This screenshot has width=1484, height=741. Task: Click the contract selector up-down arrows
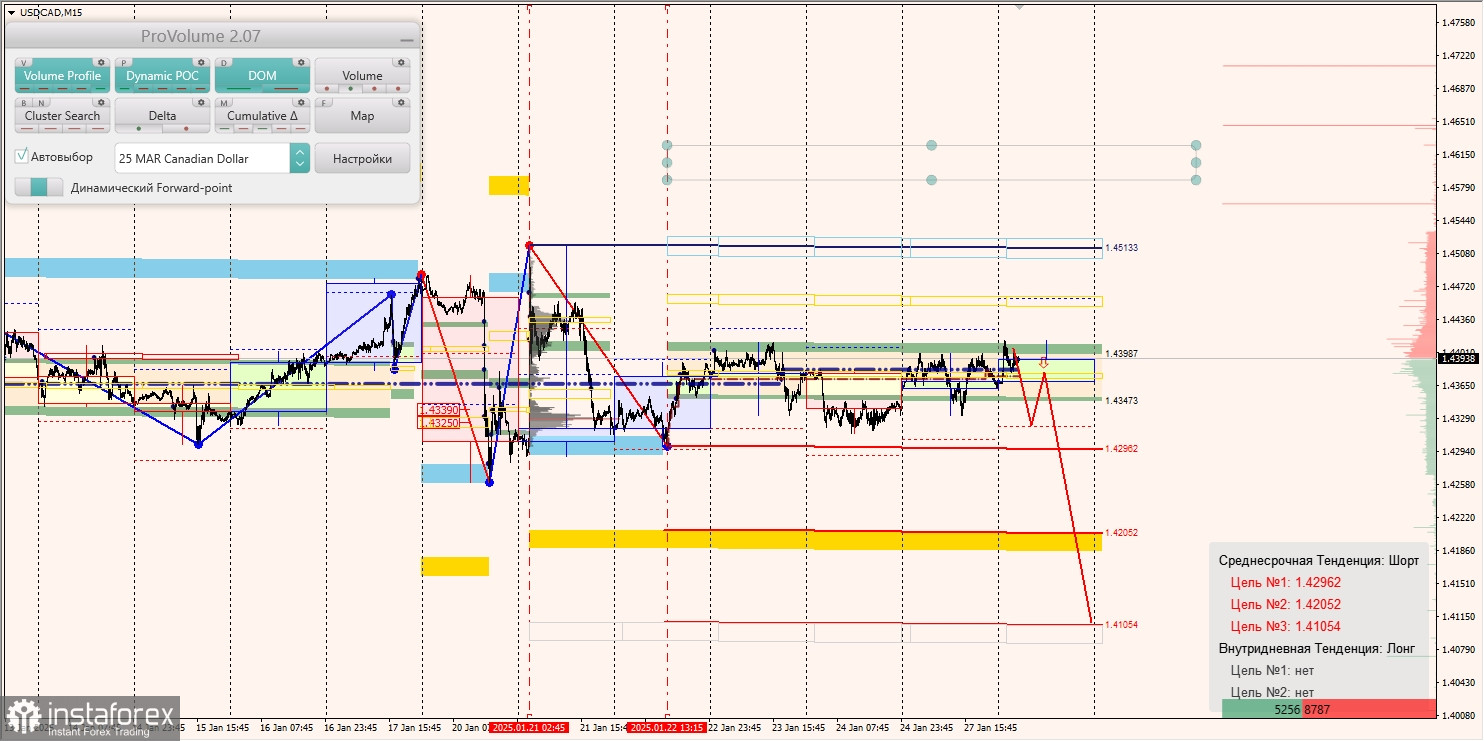pos(299,158)
